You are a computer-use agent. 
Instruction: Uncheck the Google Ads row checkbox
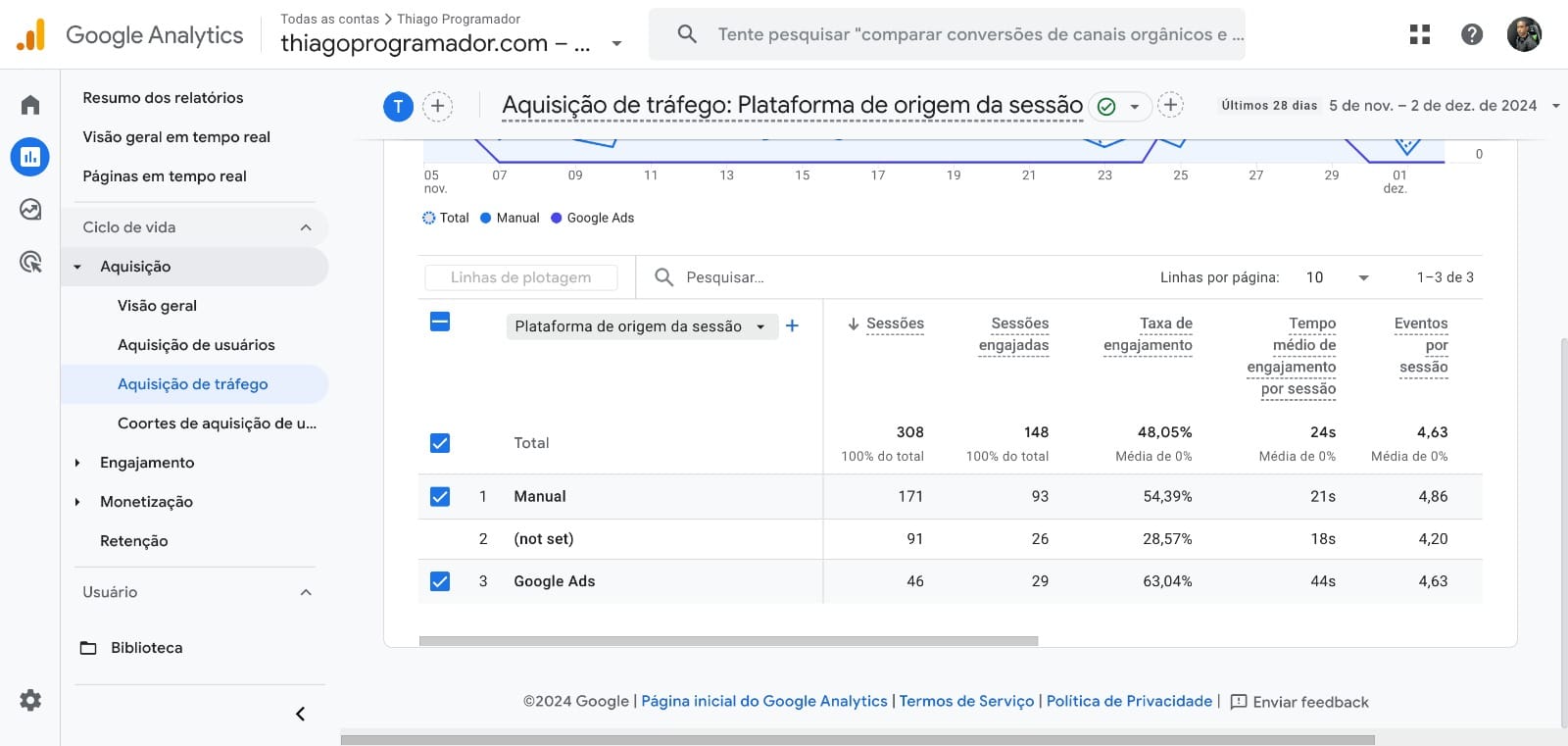(x=440, y=581)
